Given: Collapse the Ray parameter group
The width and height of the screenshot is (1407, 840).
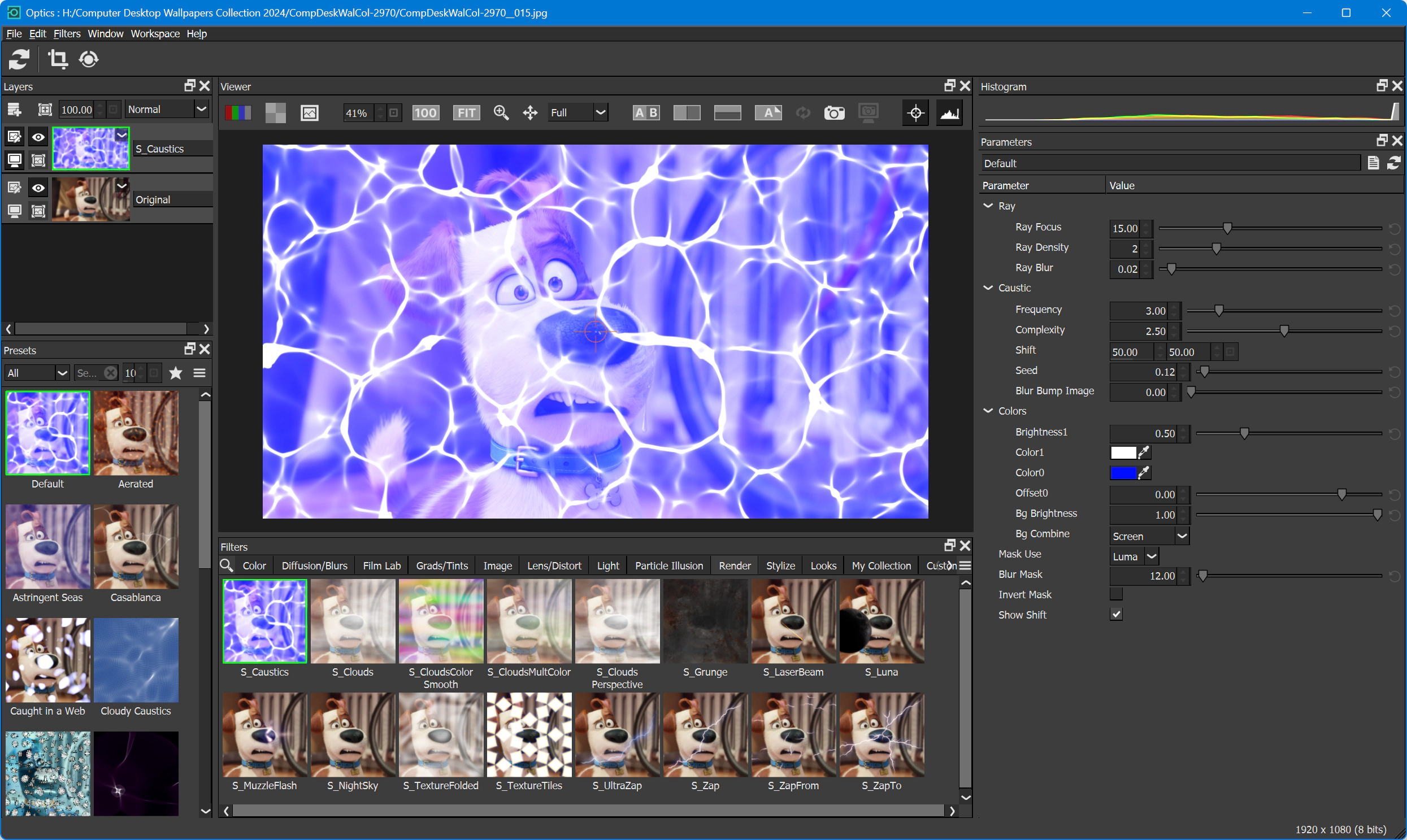Looking at the screenshot, I should point(988,206).
